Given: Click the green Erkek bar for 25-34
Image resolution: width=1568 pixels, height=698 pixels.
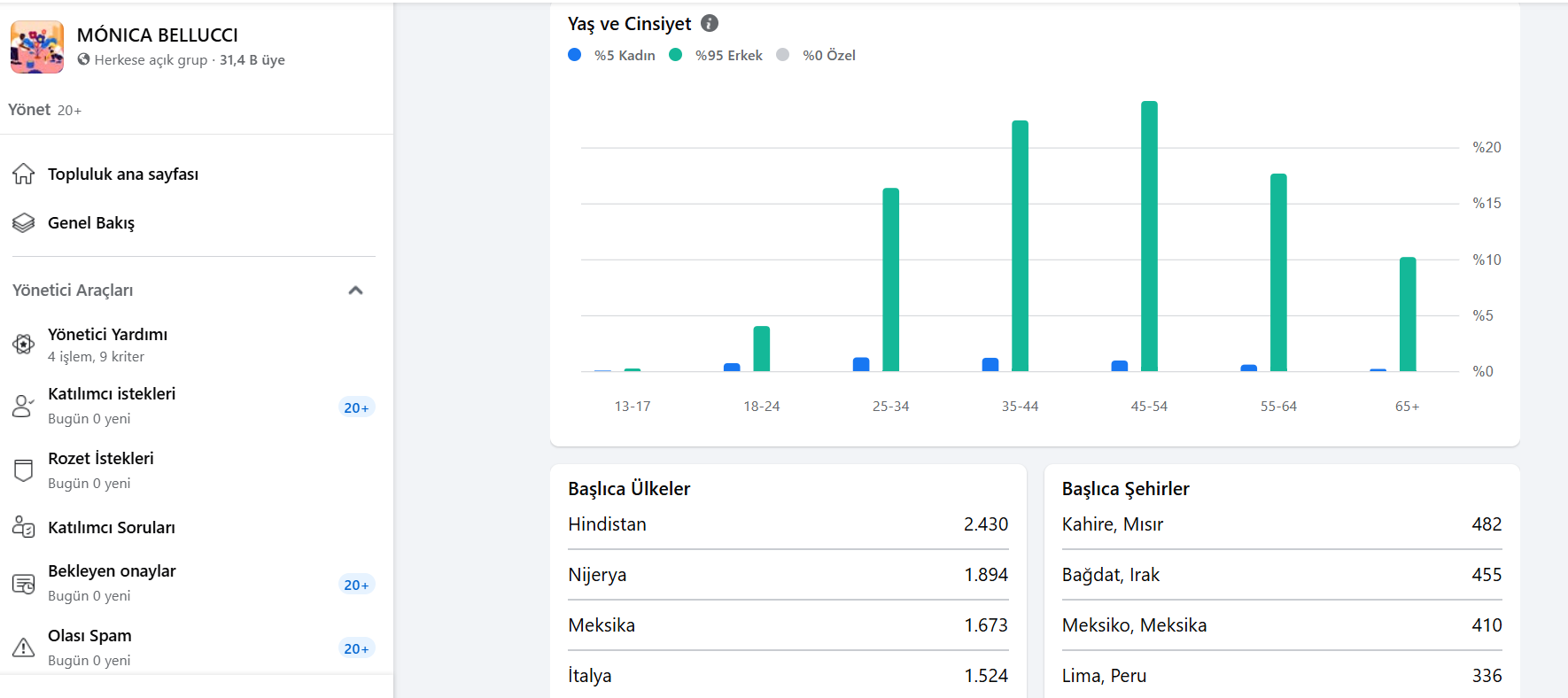Looking at the screenshot, I should 890,279.
